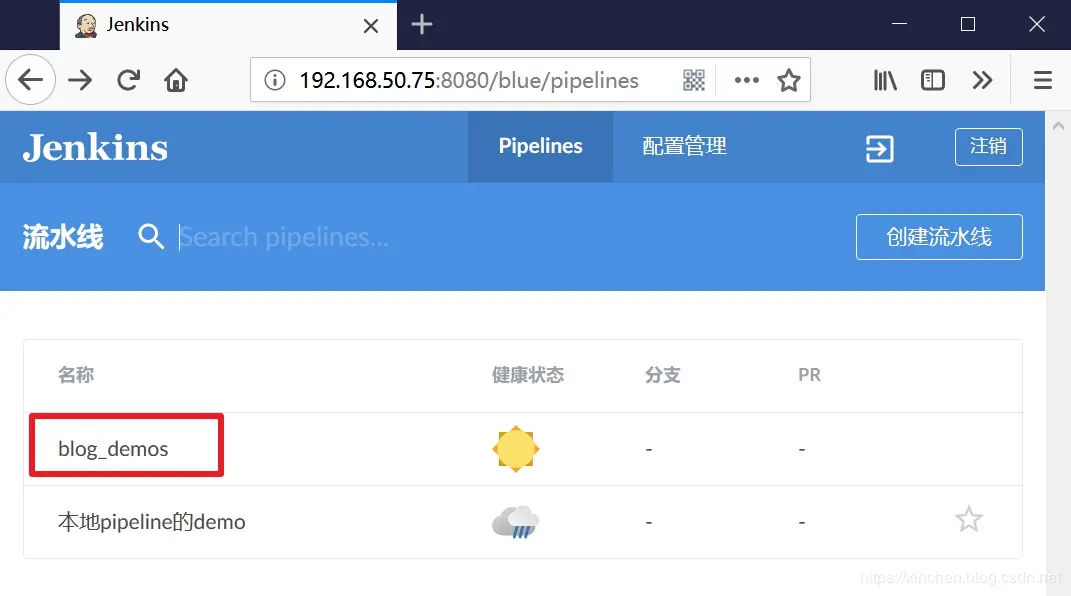
Task: Click the pipeline search magnifier icon
Action: 151,237
